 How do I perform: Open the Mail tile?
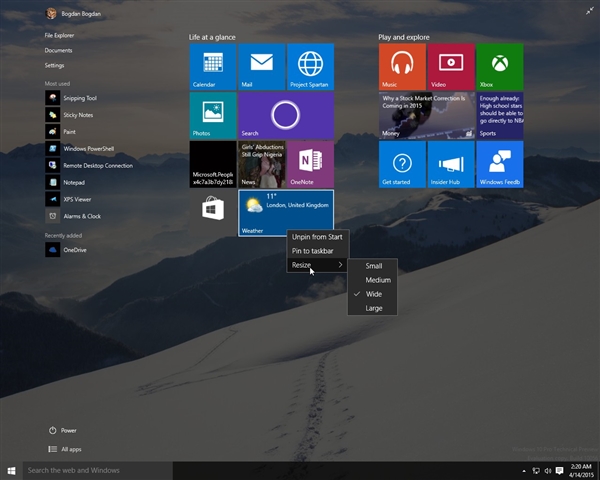click(x=261, y=67)
